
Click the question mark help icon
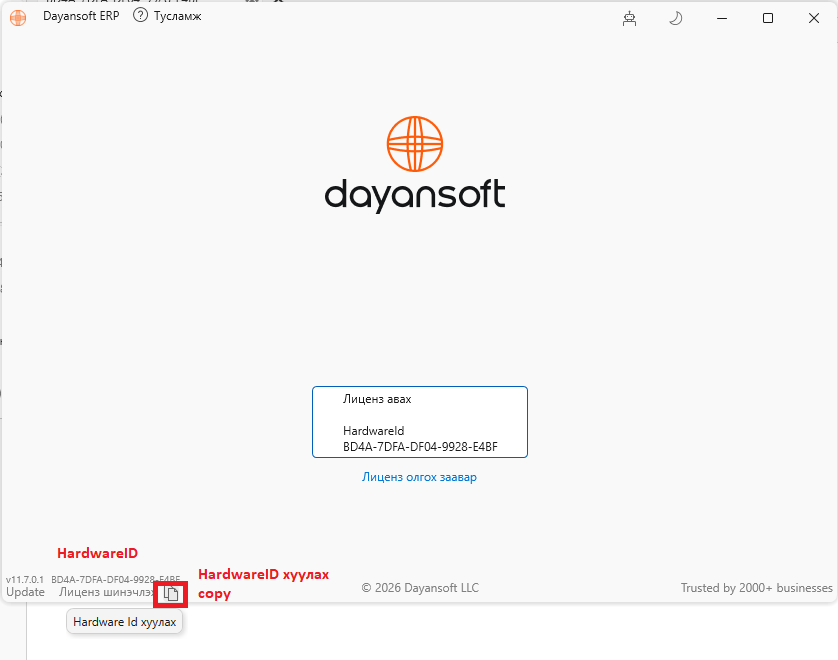click(140, 15)
